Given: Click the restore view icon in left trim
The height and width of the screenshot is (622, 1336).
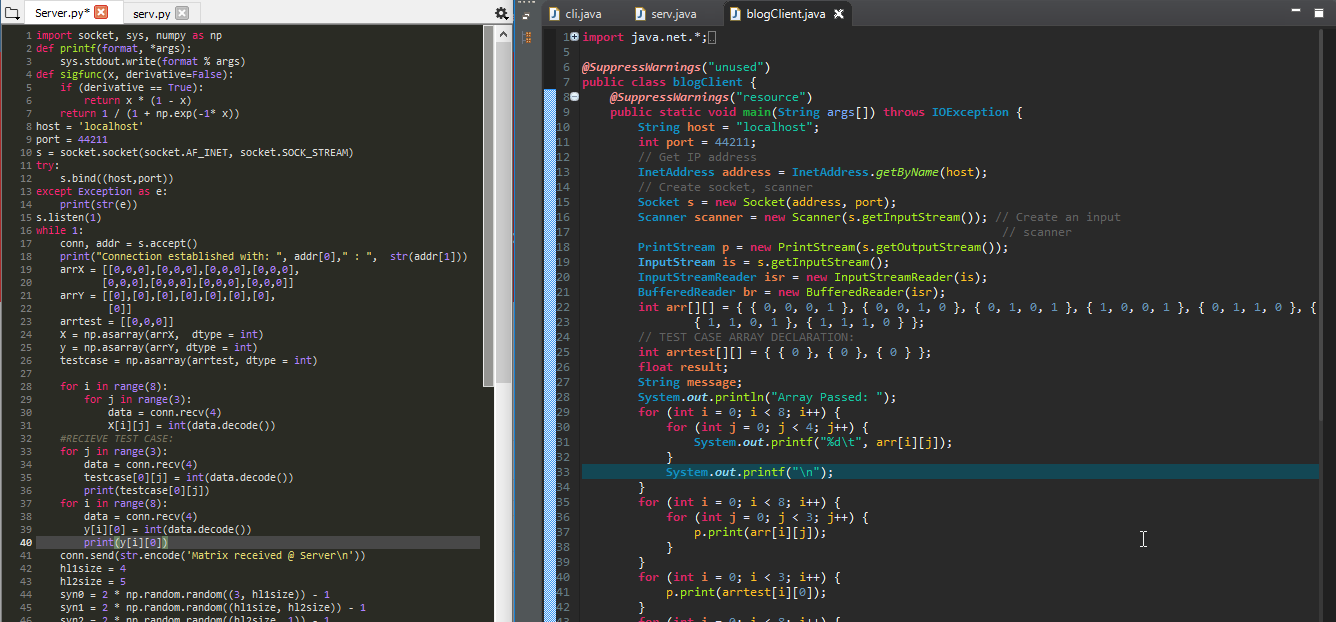Looking at the screenshot, I should tap(528, 14).
